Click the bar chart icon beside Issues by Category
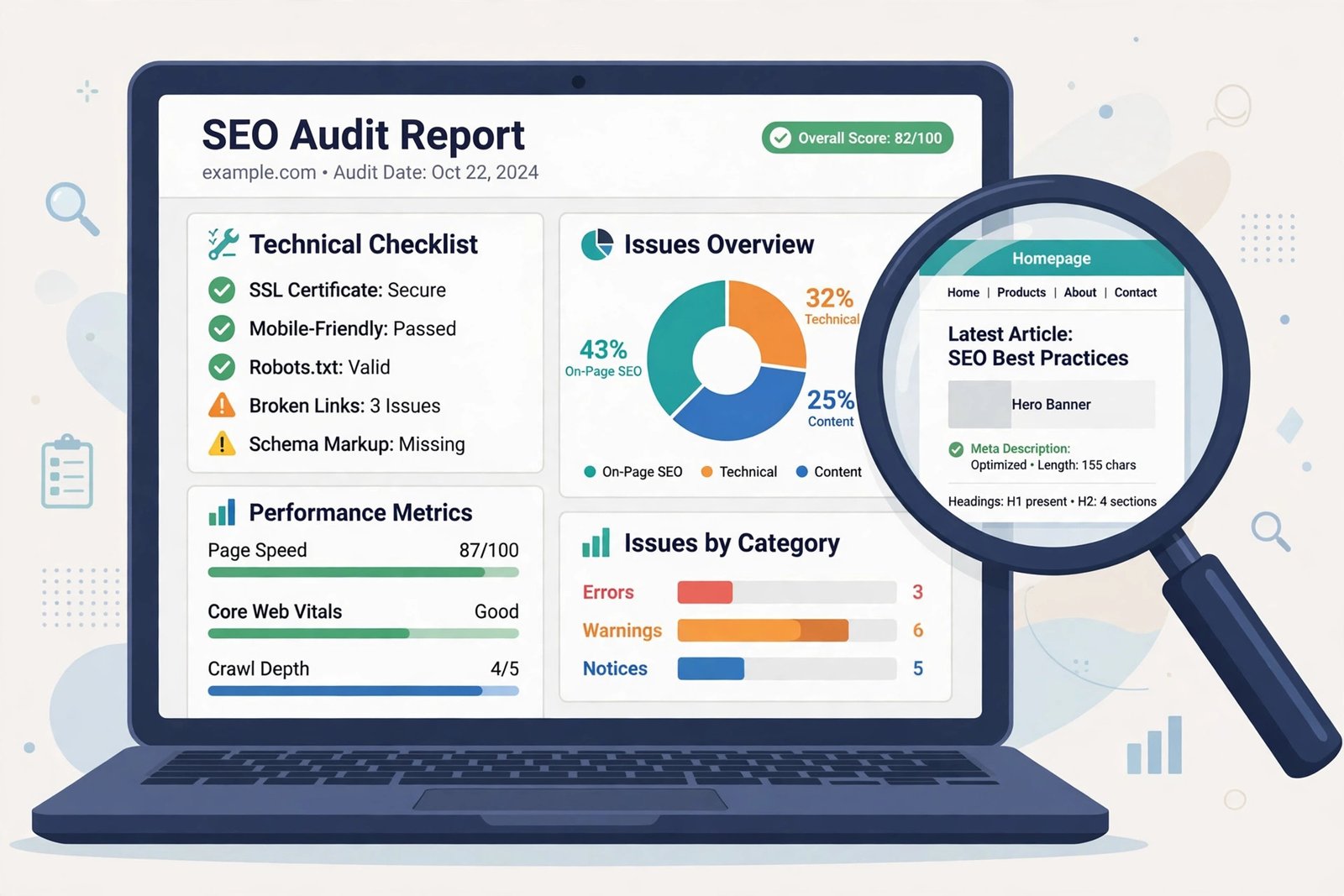 pos(596,543)
